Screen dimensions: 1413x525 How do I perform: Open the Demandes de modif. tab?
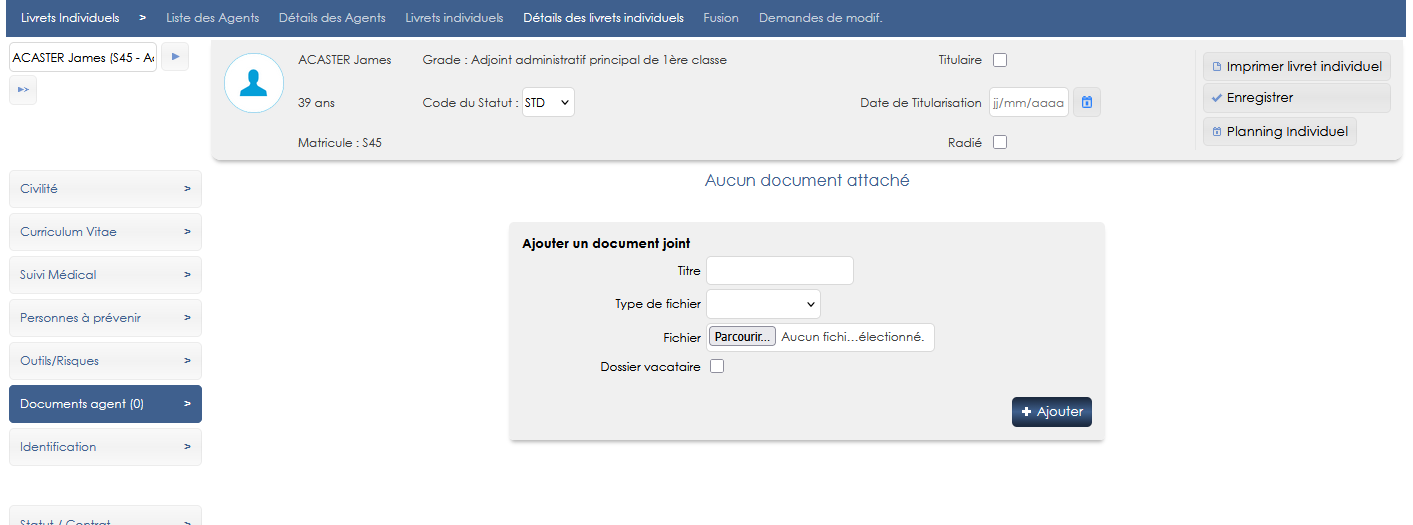pyautogui.click(x=820, y=18)
